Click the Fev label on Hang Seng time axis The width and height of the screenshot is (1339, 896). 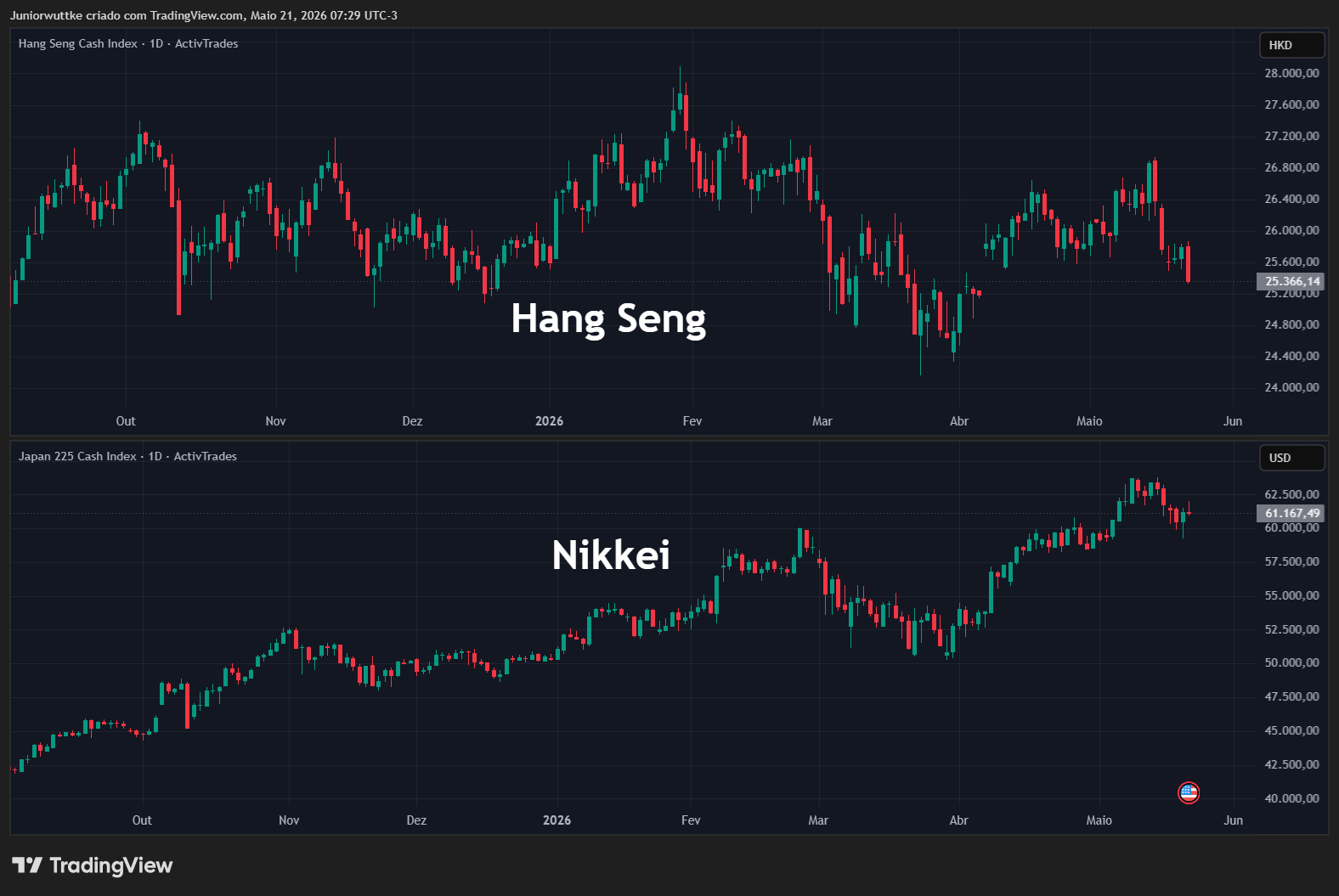click(x=692, y=421)
